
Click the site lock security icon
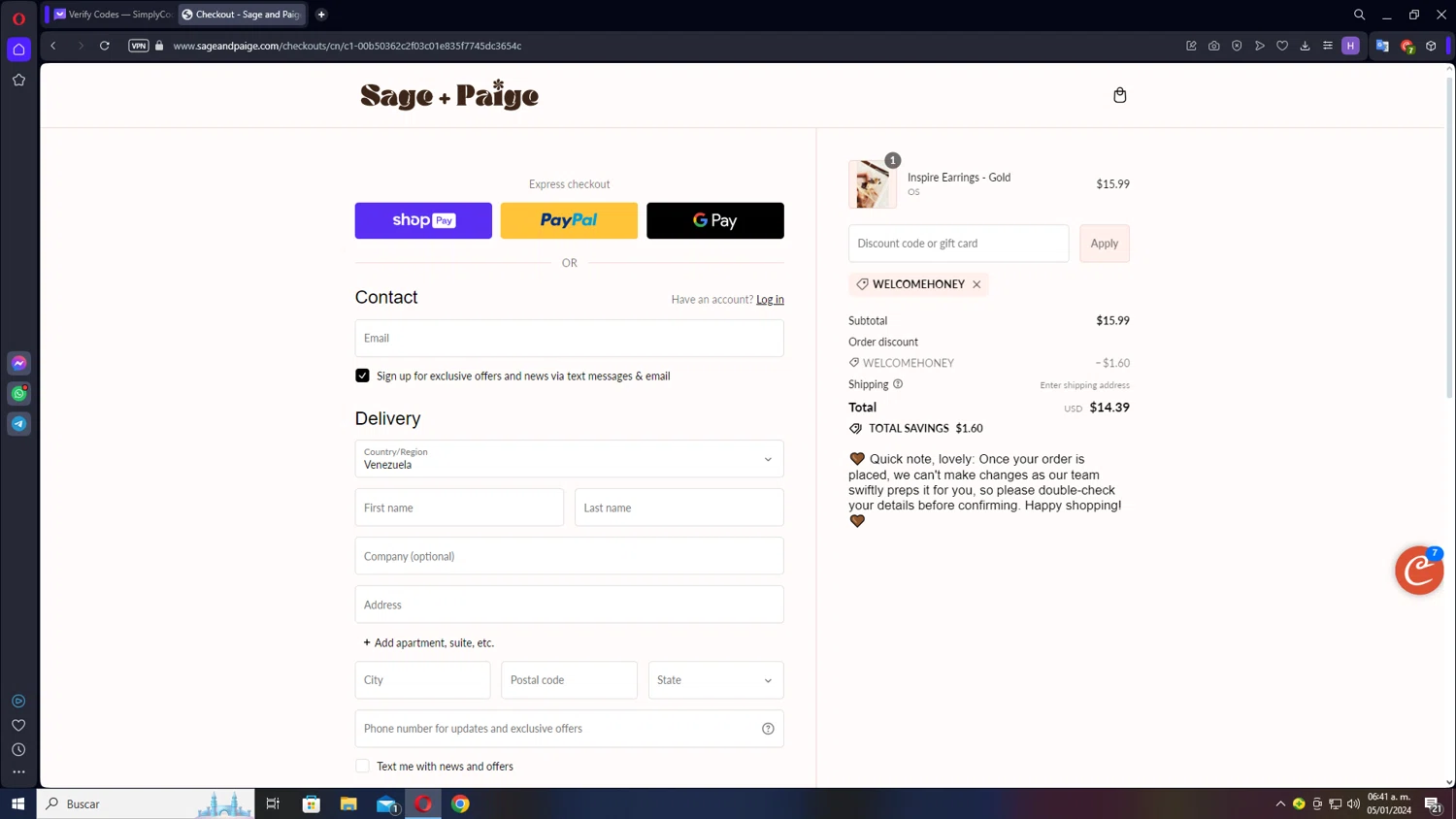pos(159,46)
